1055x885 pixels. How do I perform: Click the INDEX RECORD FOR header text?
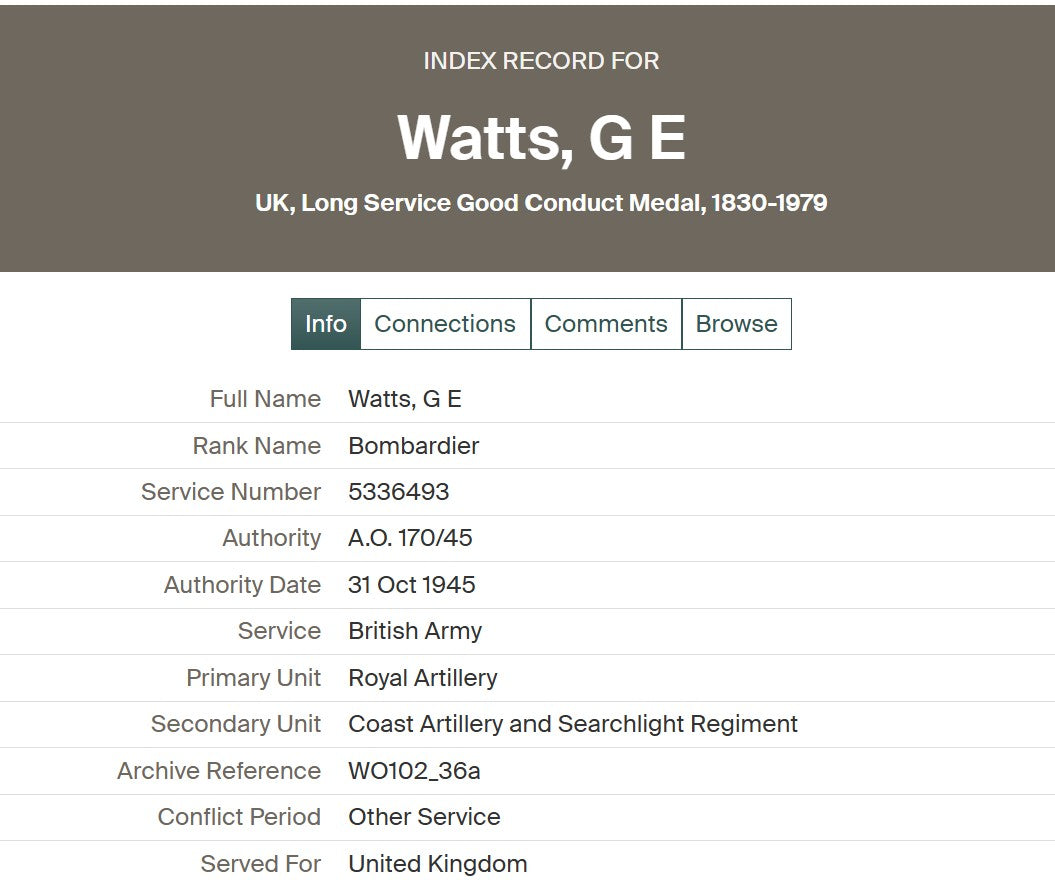click(x=542, y=61)
